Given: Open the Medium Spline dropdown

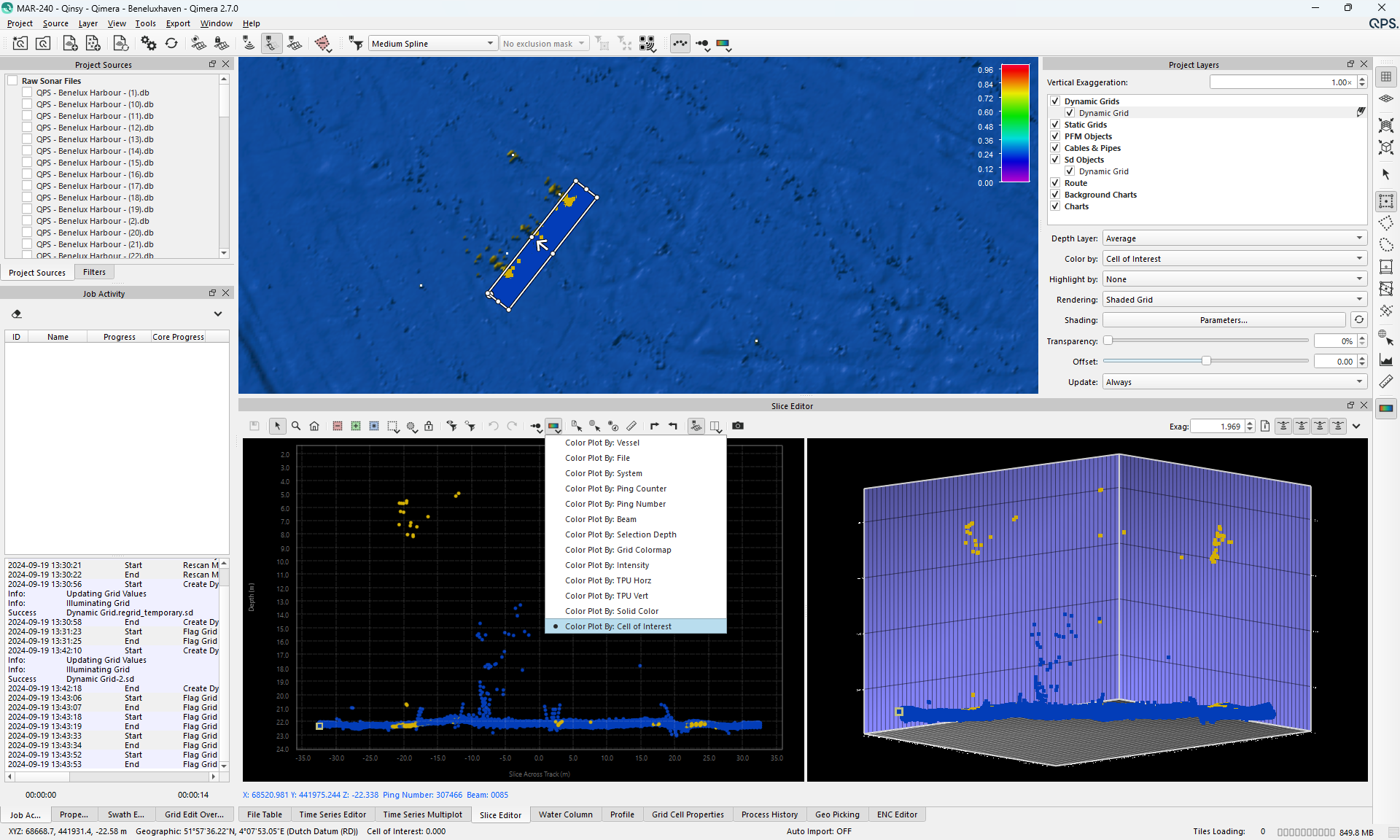Looking at the screenshot, I should (433, 44).
